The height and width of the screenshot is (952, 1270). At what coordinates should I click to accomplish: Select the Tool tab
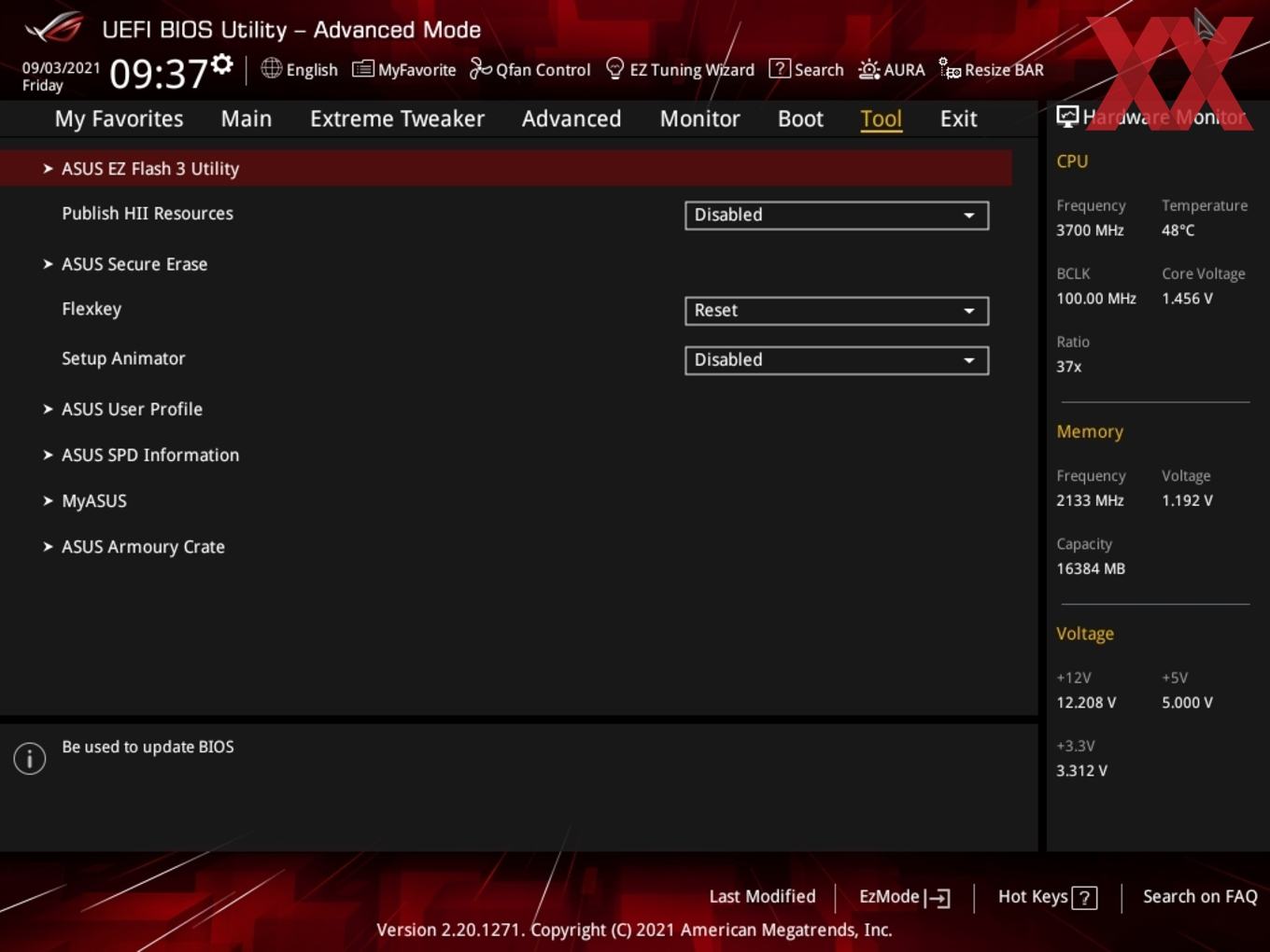click(881, 119)
